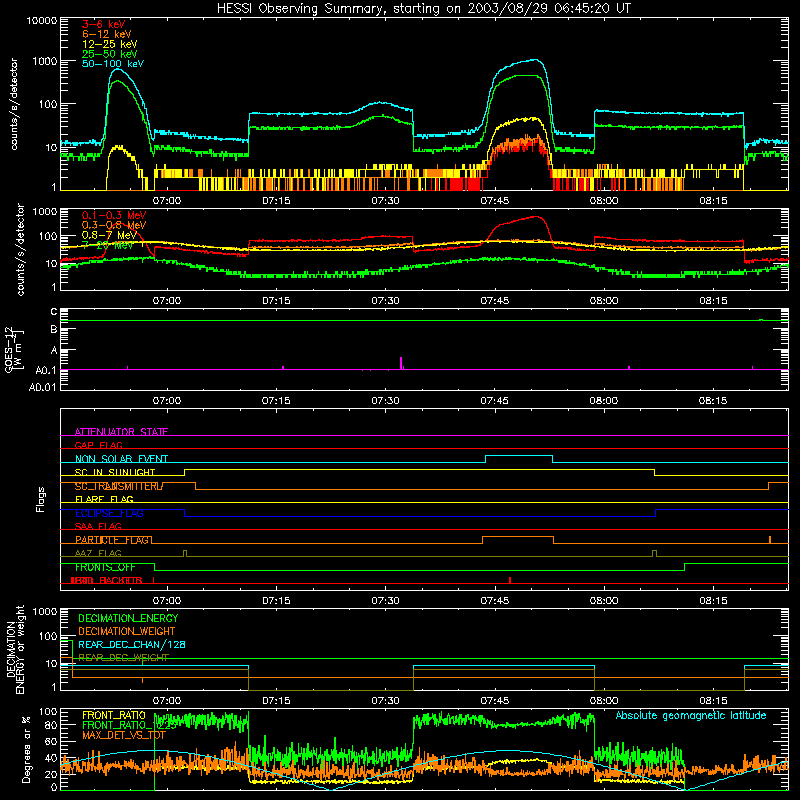Viewport: 800px width, 800px height.
Task: Click the green 7-20 MeV legend label
Action: click(108, 245)
